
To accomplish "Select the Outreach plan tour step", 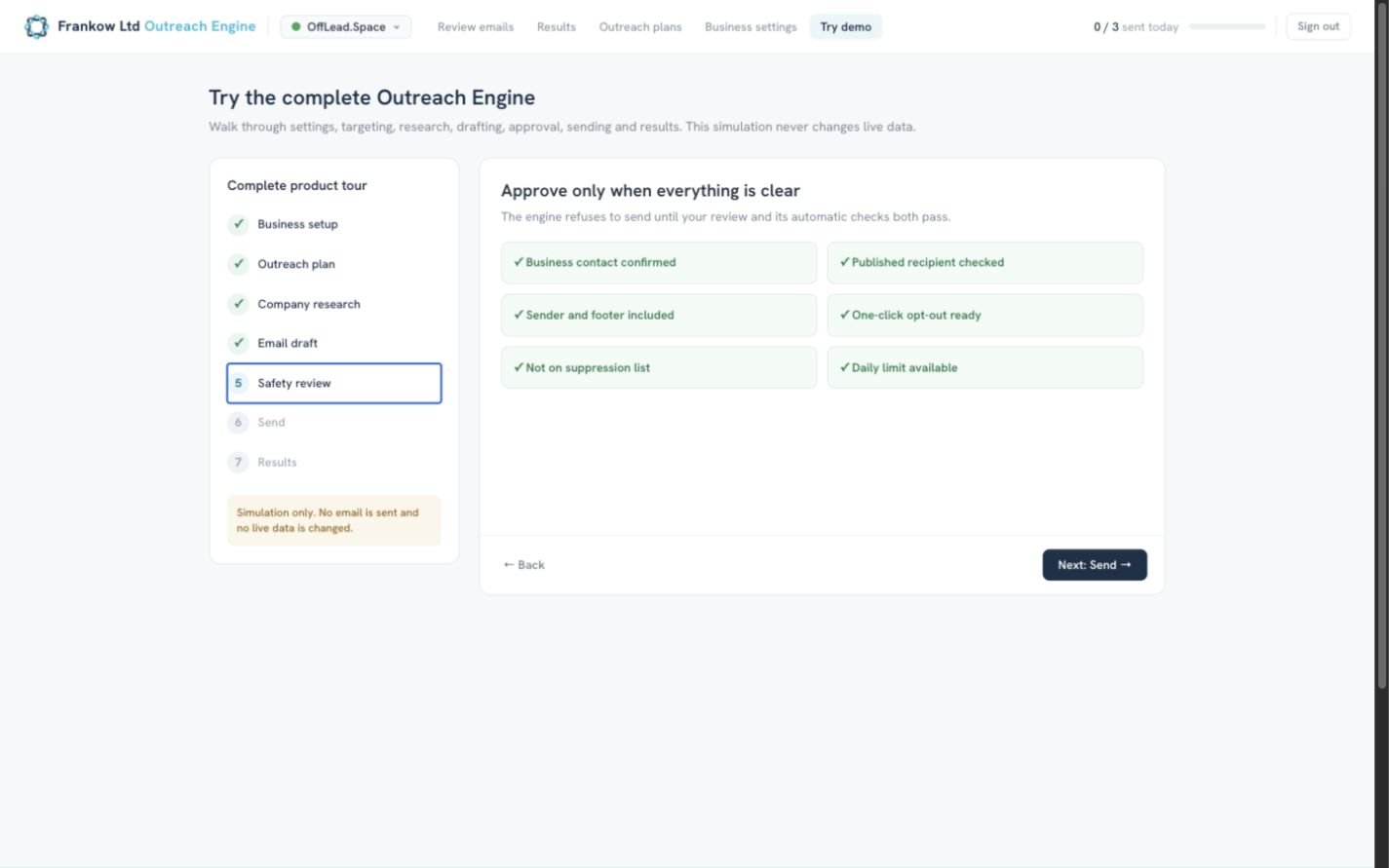I will point(334,264).
